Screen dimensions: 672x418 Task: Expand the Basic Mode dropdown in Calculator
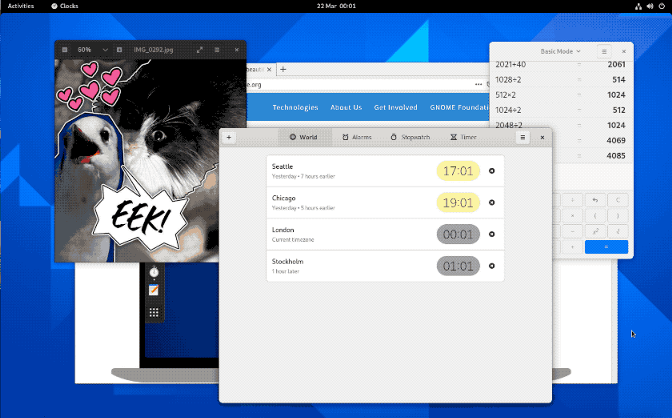point(560,51)
